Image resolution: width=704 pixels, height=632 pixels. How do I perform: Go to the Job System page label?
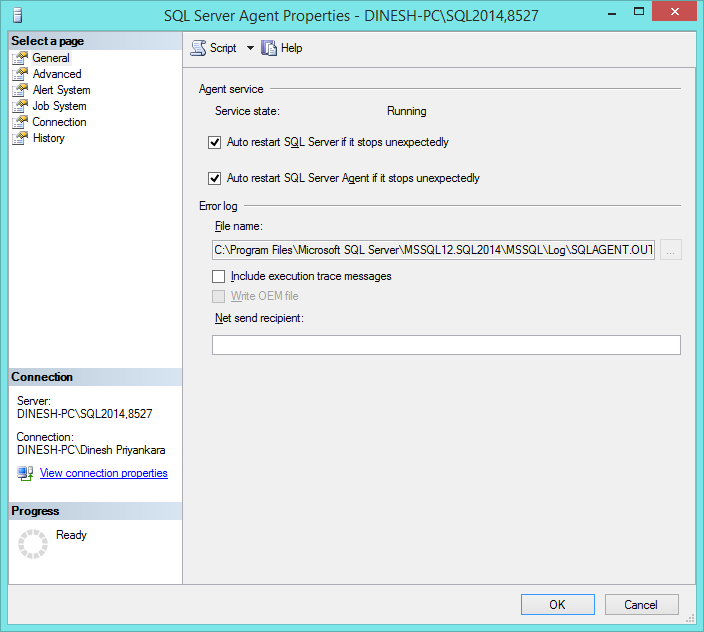59,106
